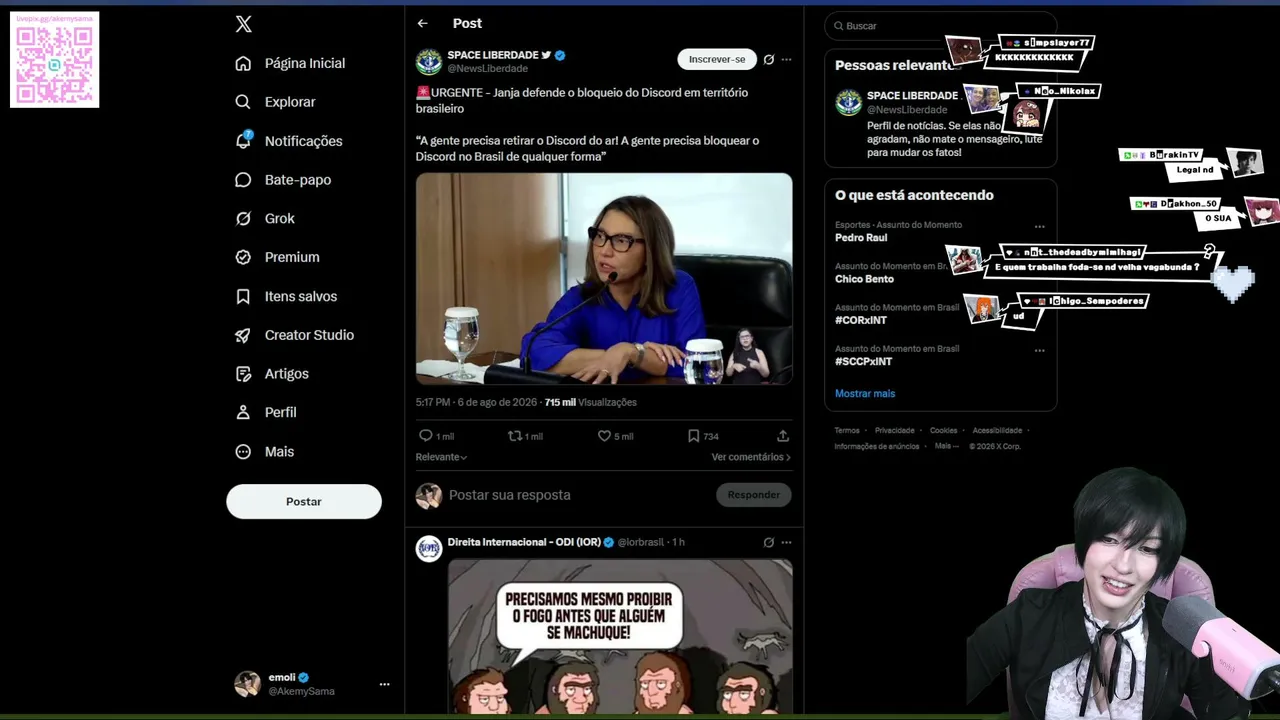Click the Grok icon on the Direita Internacional reply

[769, 542]
